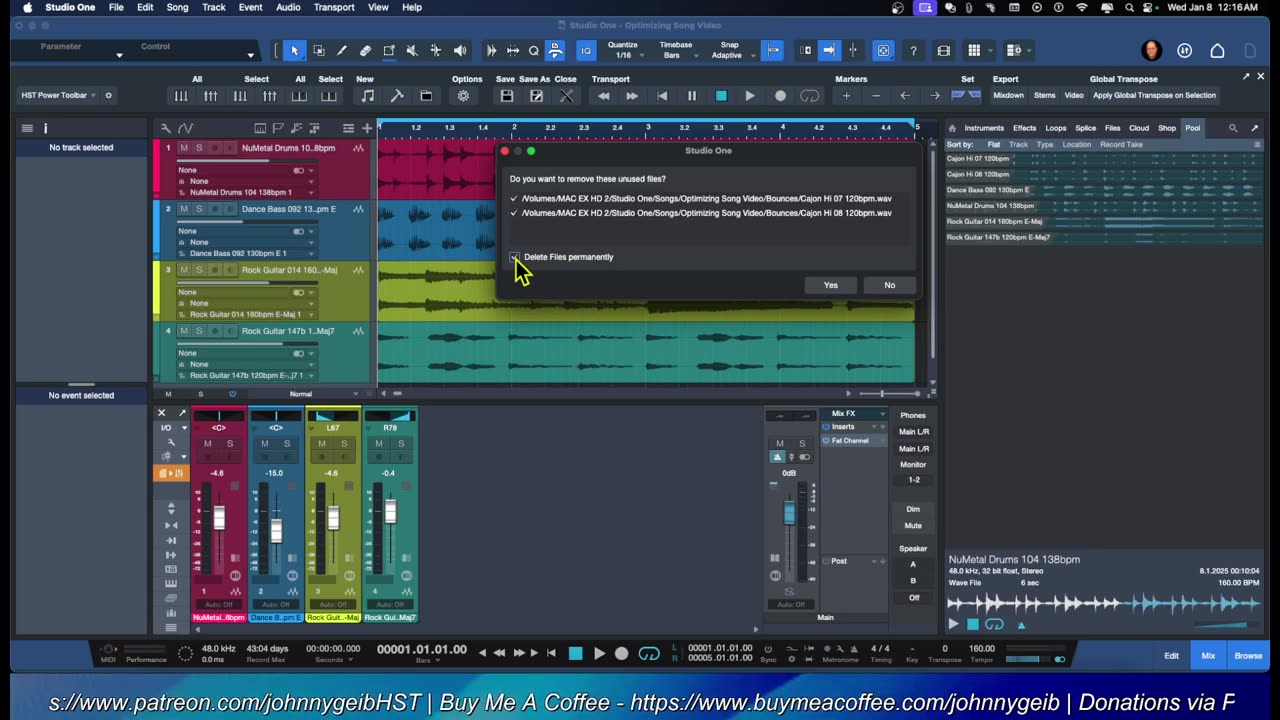Click the Mixdown export button
Screen dimensions: 1280x720
point(1008,95)
